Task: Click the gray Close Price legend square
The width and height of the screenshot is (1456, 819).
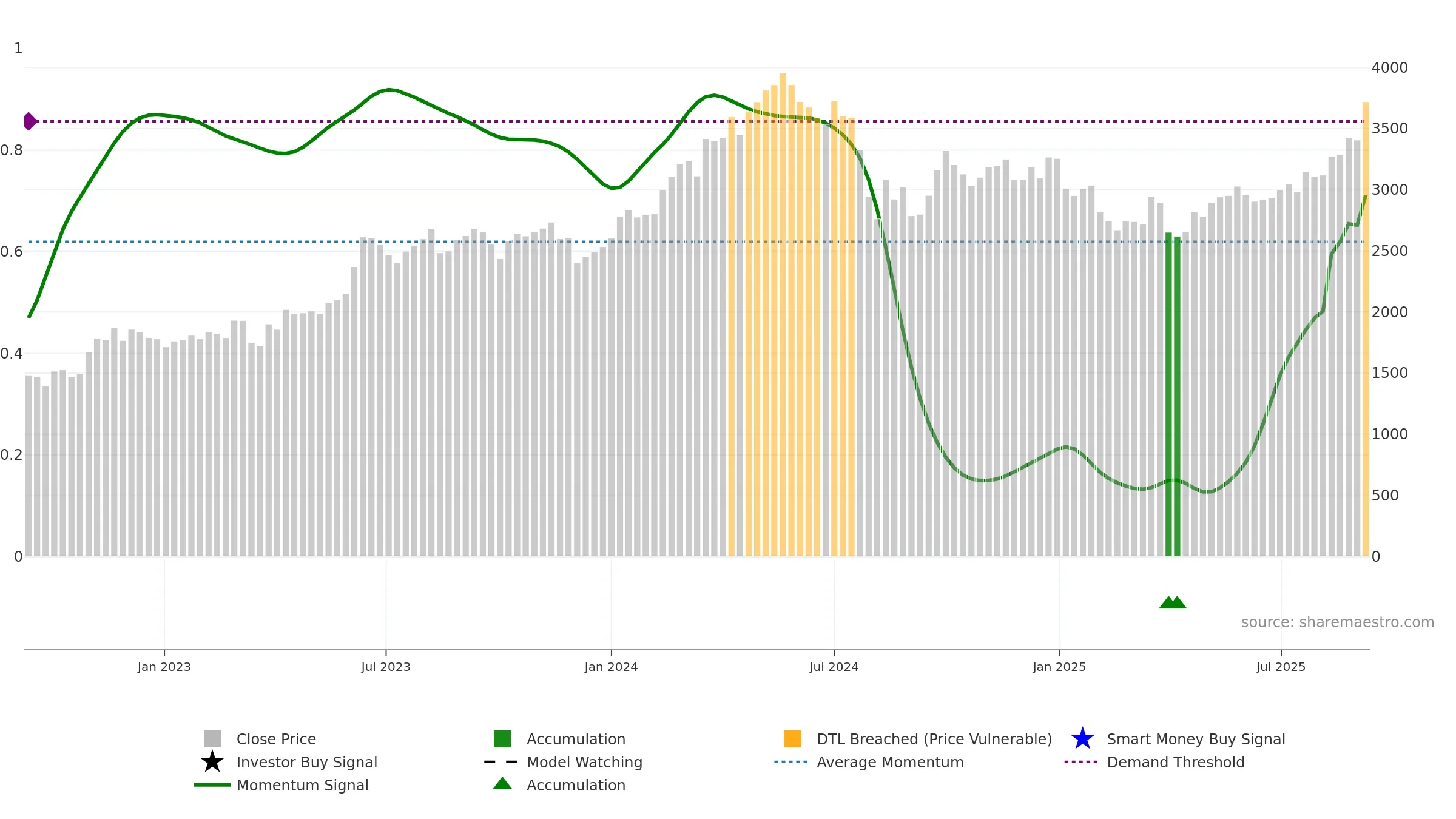Action: tap(212, 738)
